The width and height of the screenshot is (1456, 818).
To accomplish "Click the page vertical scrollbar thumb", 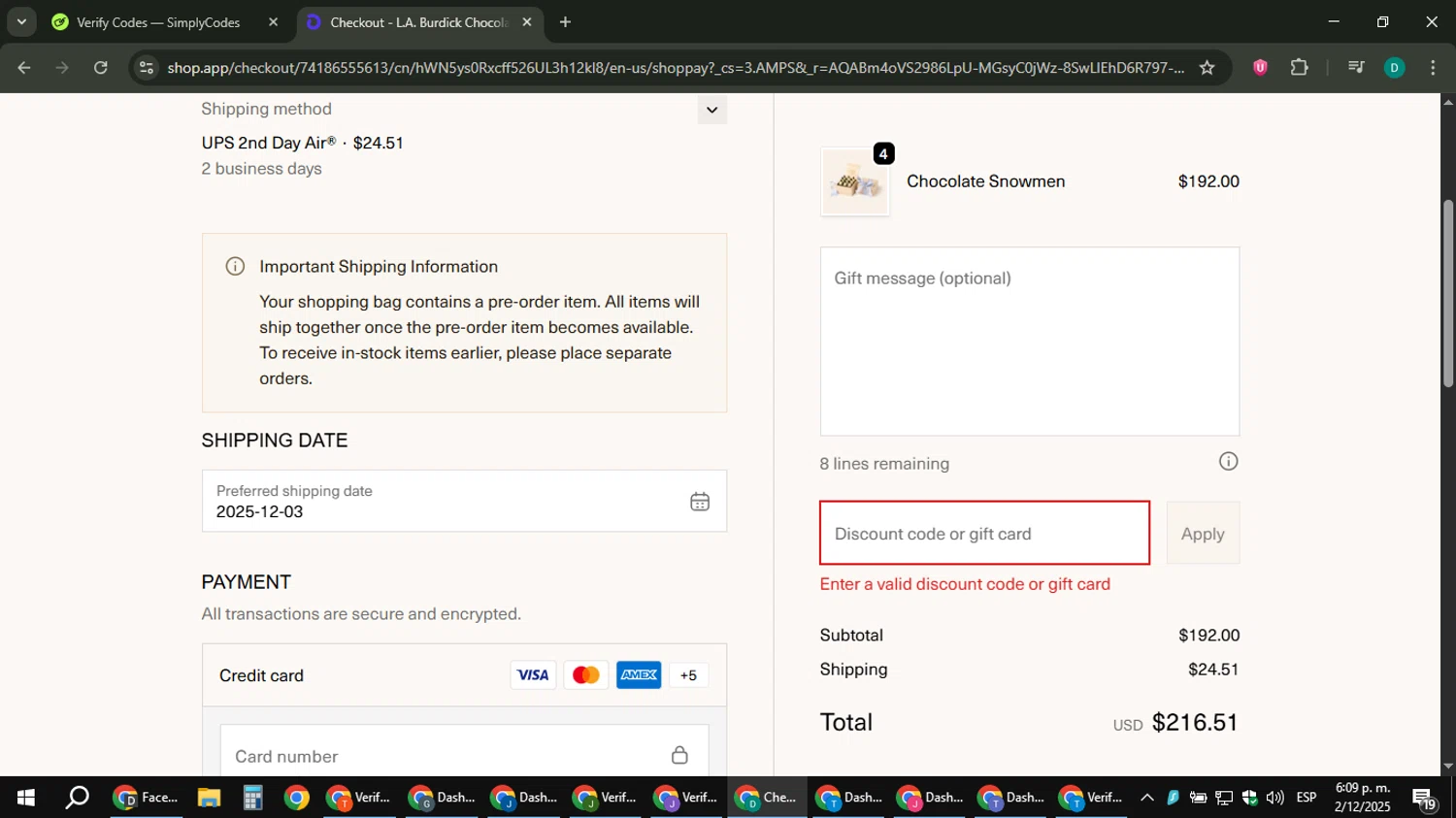I will [1447, 293].
